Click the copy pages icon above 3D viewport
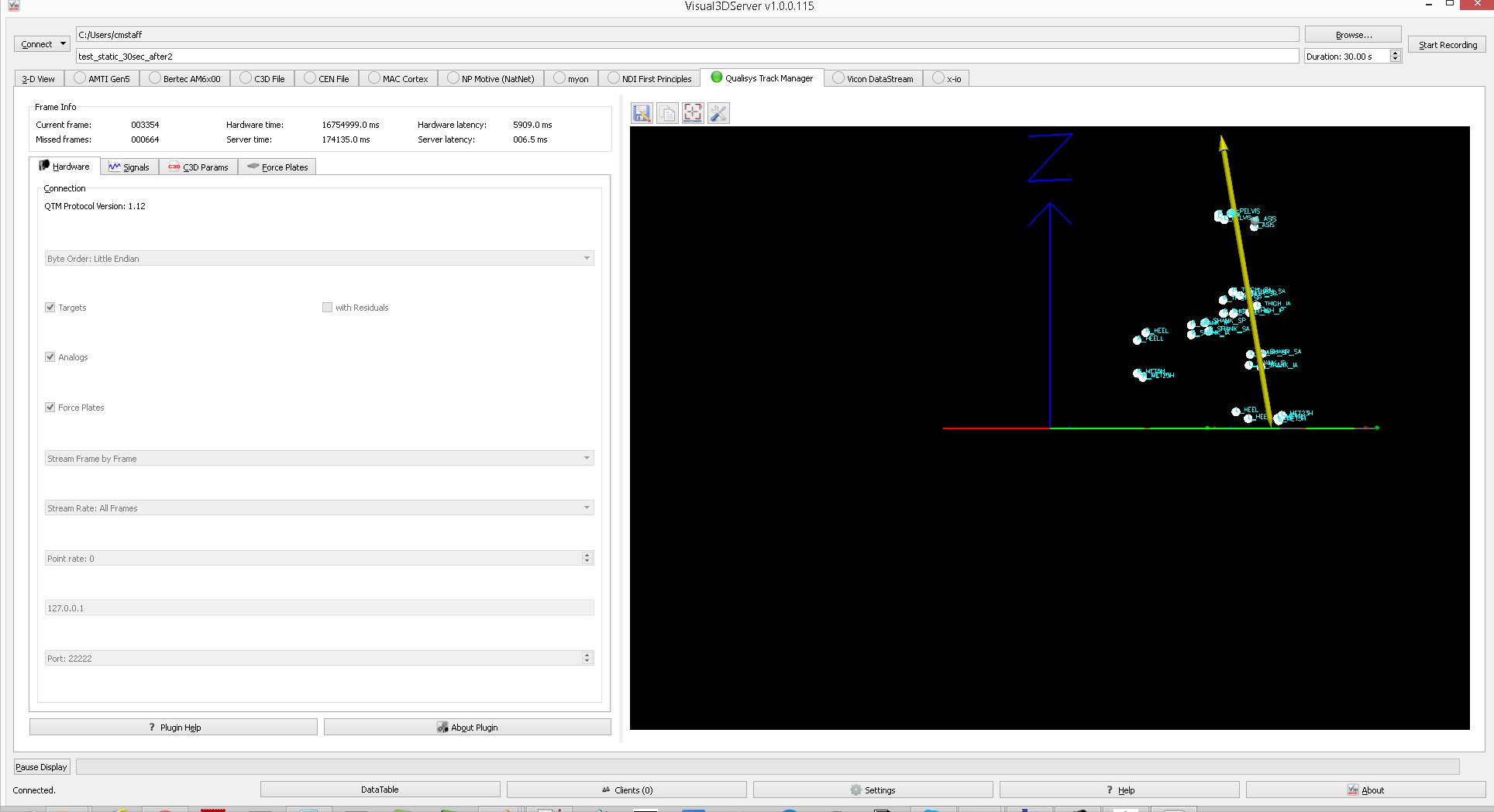 pos(667,113)
